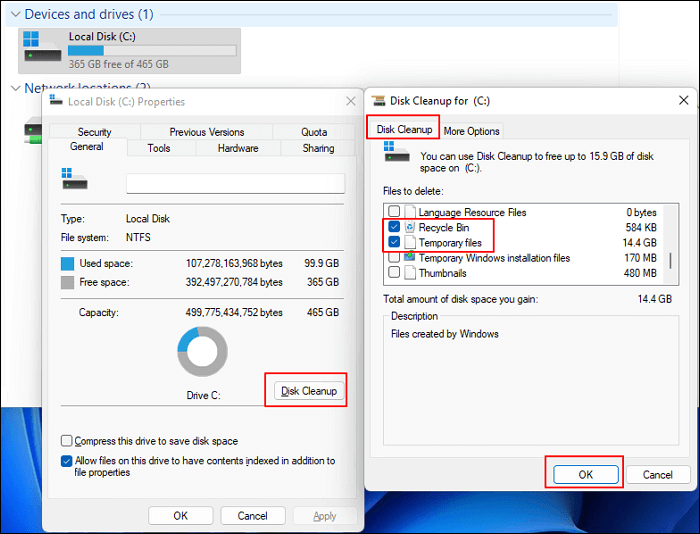Disable file content indexing checkbox
Image resolution: width=700 pixels, height=534 pixels.
pos(67,461)
